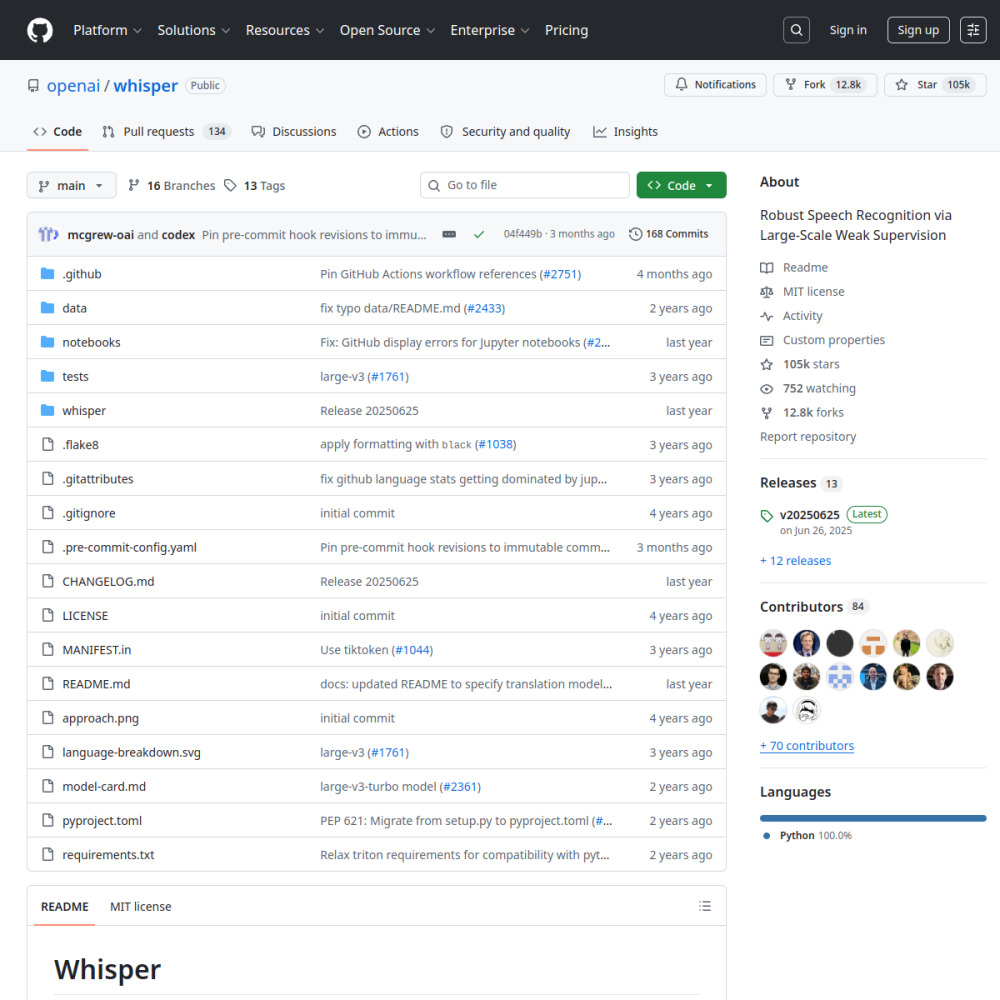Open the openai owner link
This screenshot has width=1000, height=1000.
point(73,85)
